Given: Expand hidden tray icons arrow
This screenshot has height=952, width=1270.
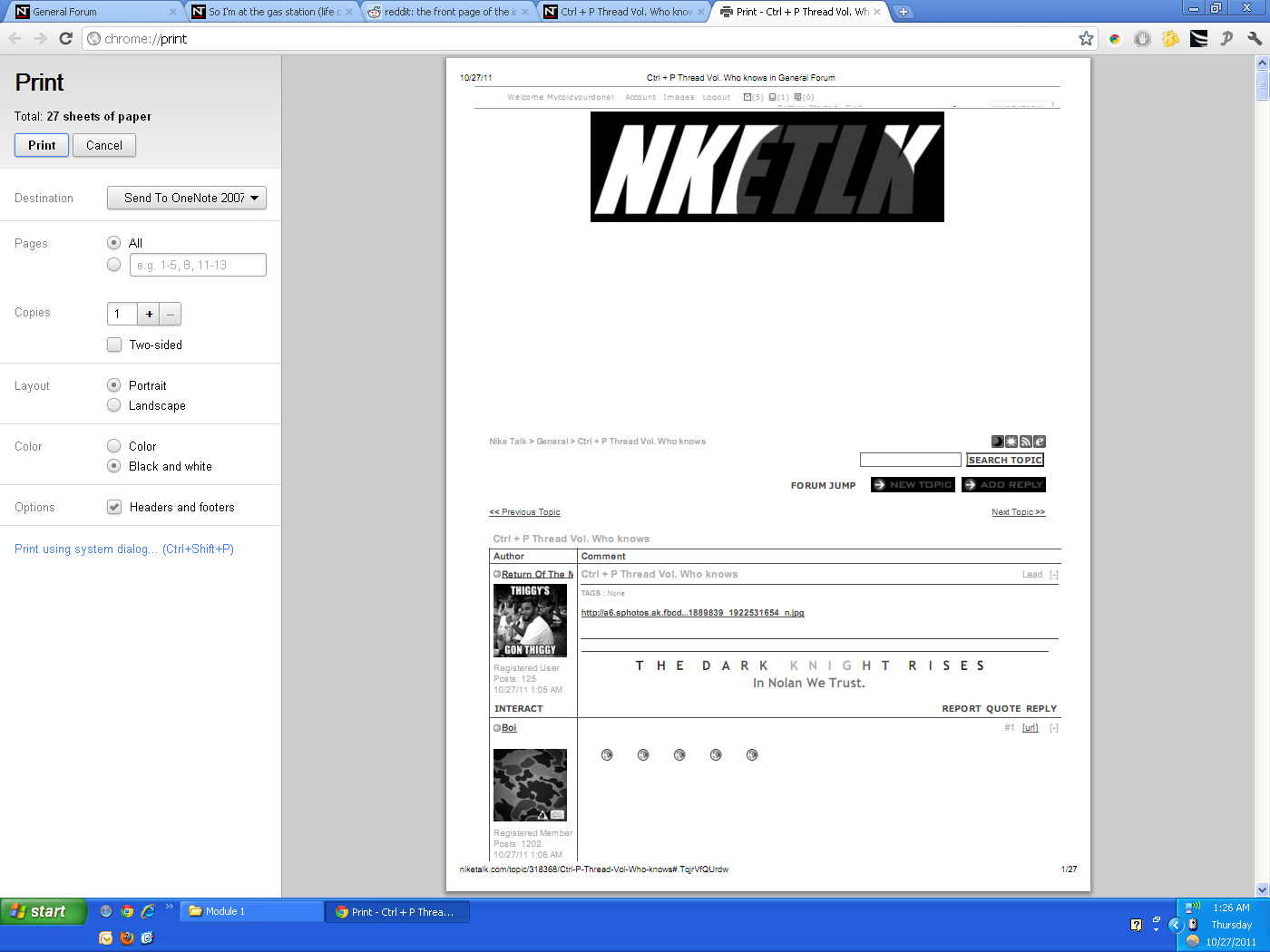Looking at the screenshot, I should [x=1176, y=925].
